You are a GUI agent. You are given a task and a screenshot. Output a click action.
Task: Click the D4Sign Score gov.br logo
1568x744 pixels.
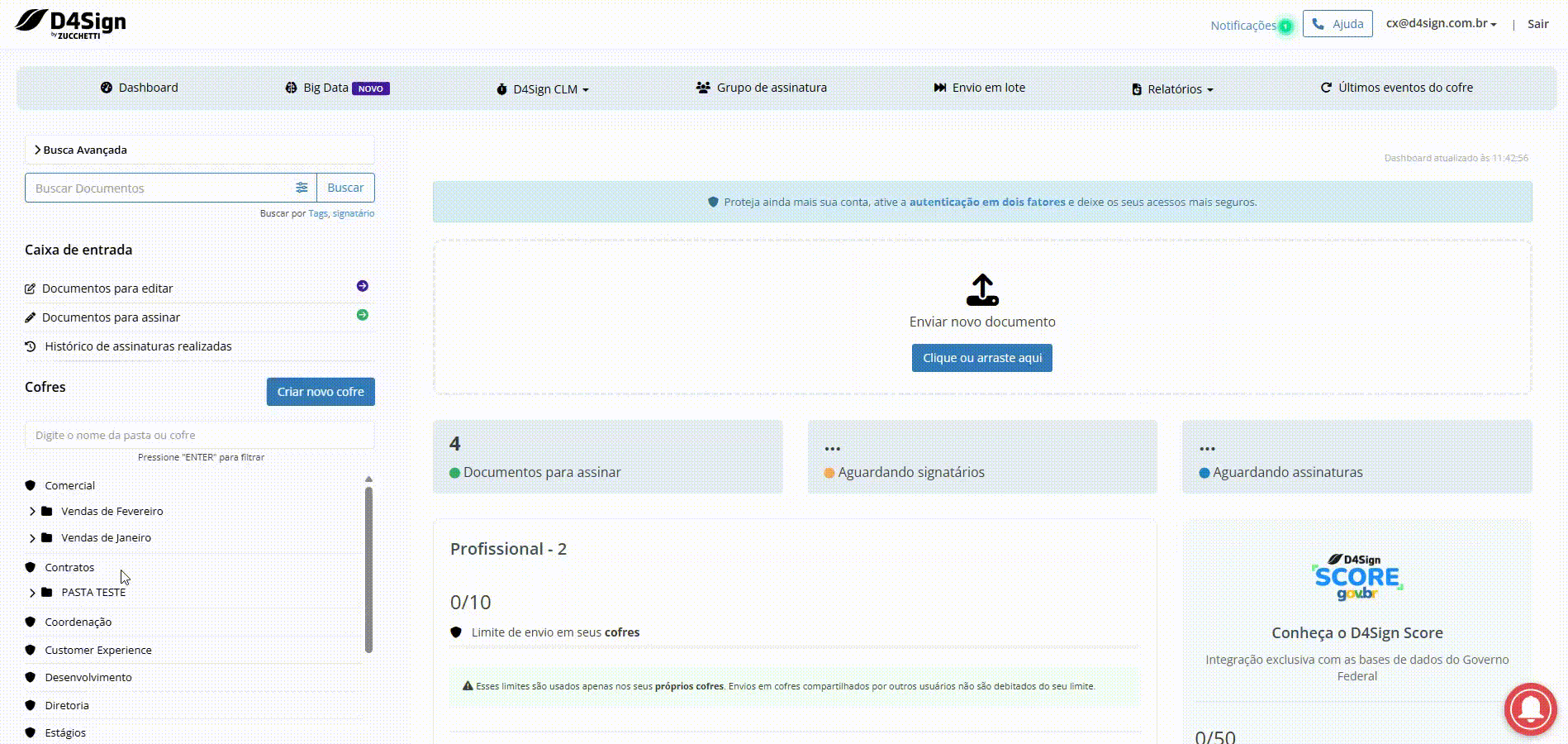(1357, 577)
